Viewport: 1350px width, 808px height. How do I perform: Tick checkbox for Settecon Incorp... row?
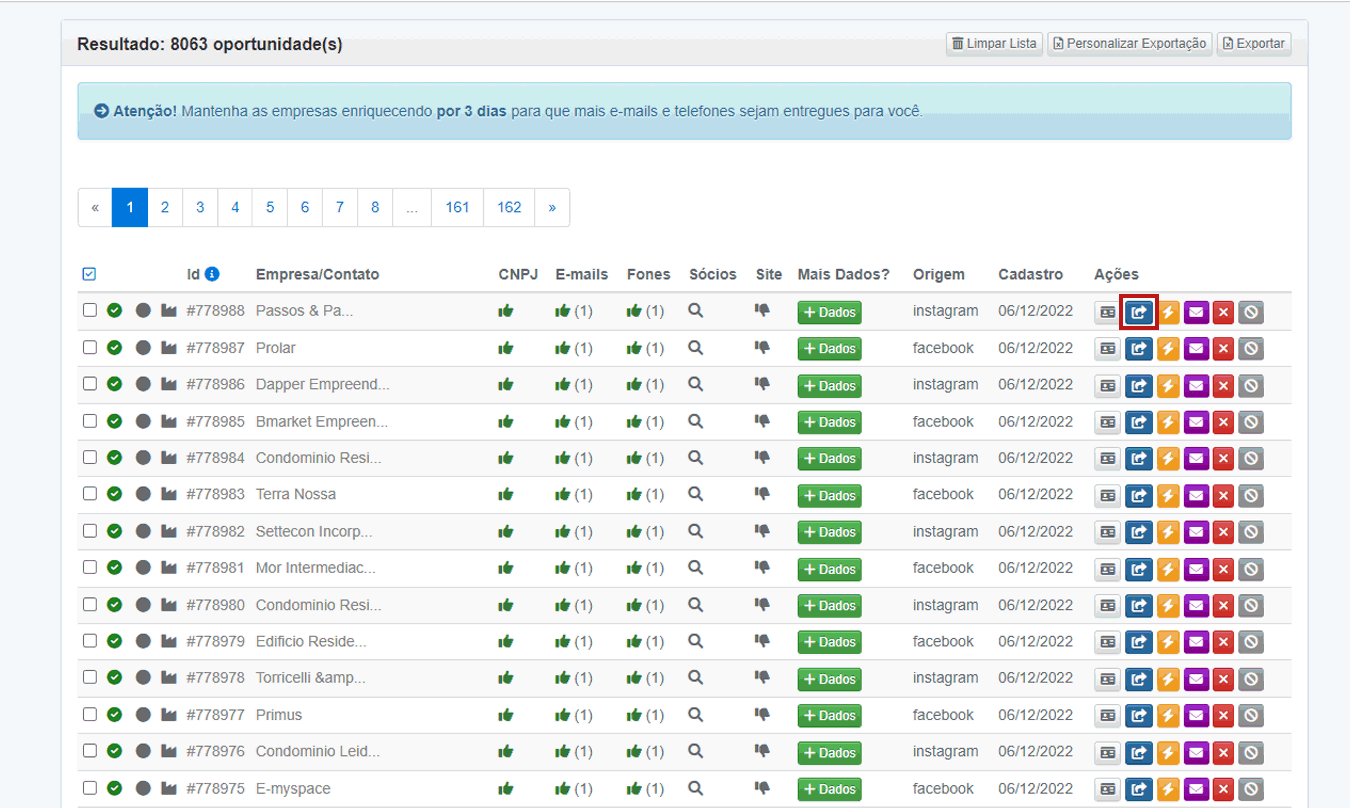click(90, 531)
